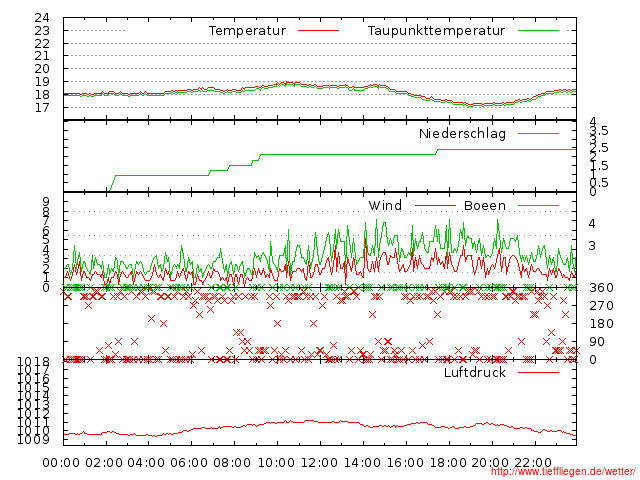Click the 18:00 time axis label
Viewport: 640px width, 480px height.
point(448,463)
